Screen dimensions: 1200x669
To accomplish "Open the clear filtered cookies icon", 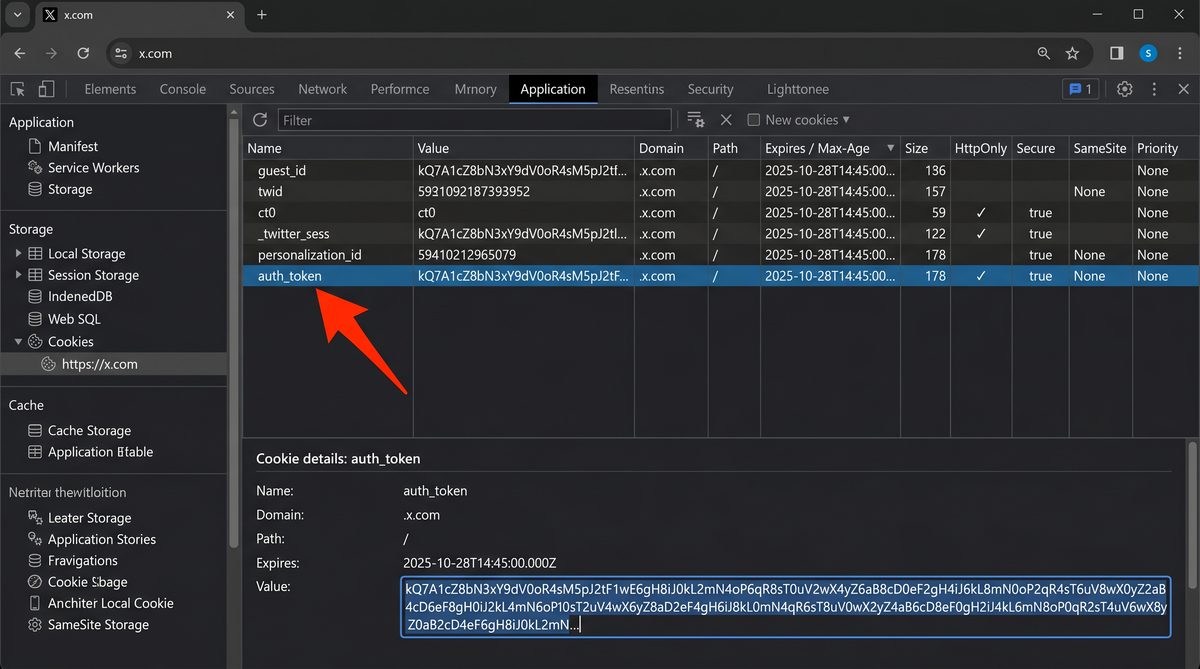I will click(696, 120).
